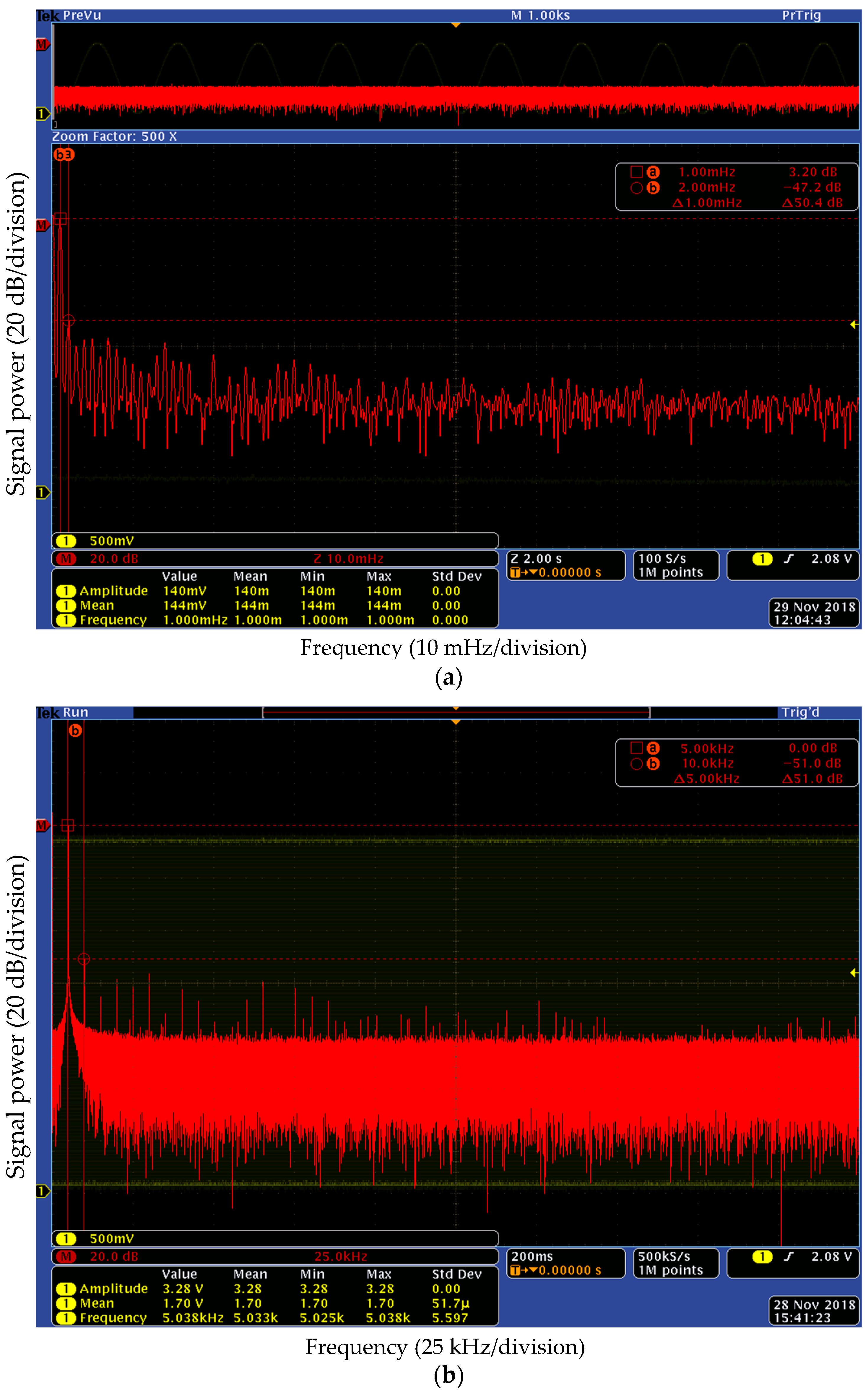868x1393 pixels.
Task: Click the 10.0kHz cursor b frequency readout
Action: pyautogui.click(x=708, y=763)
